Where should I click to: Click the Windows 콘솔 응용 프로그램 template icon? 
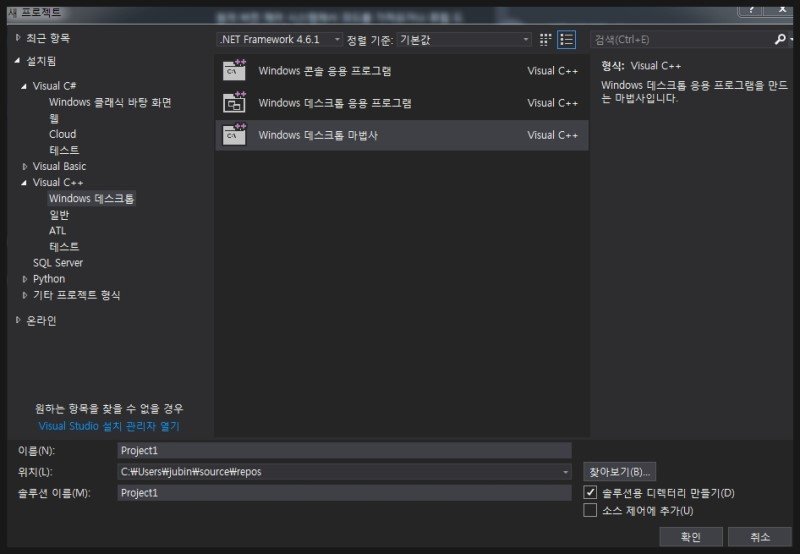(x=234, y=71)
